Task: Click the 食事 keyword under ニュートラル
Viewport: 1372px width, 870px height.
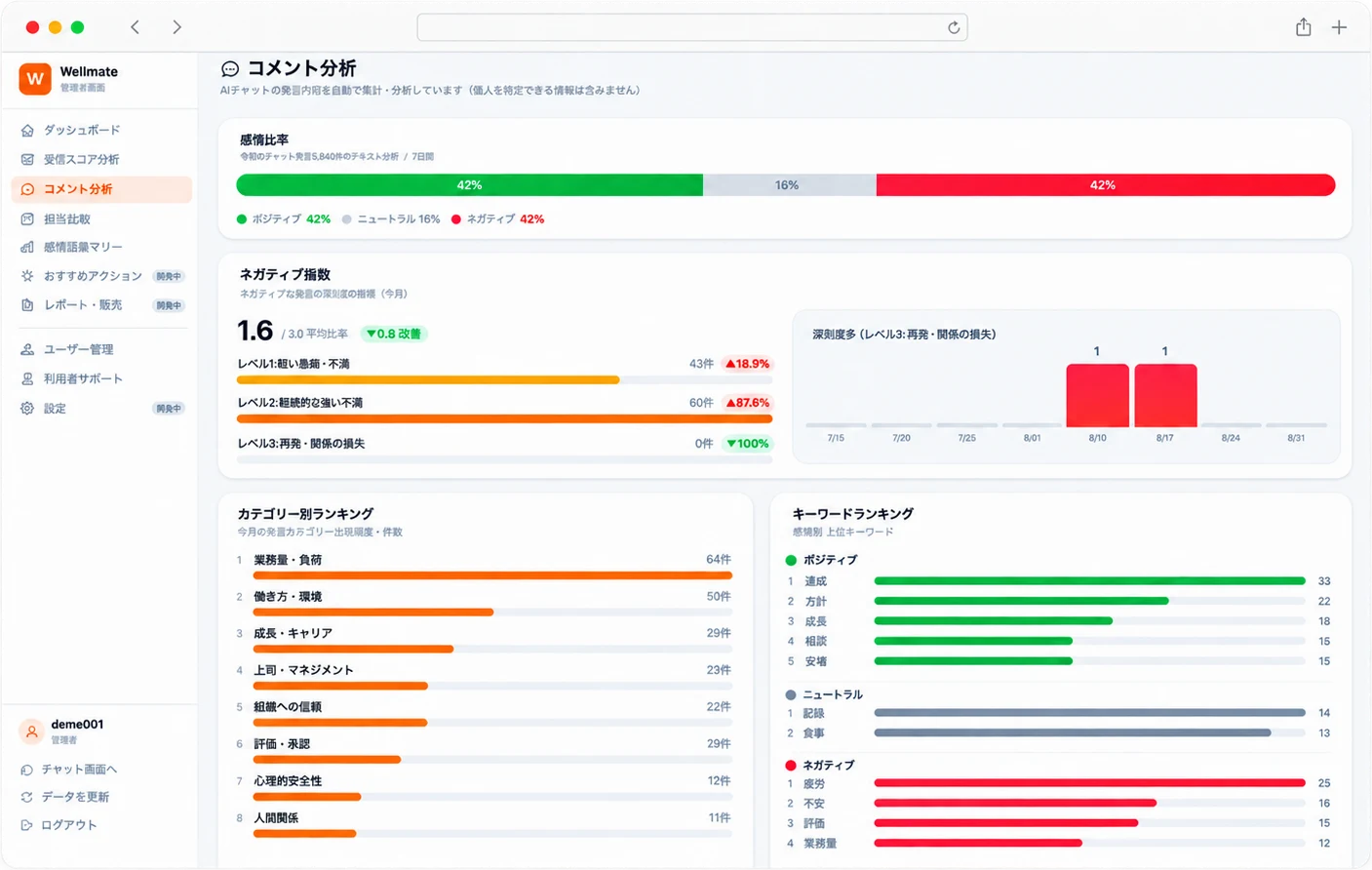Action: 814,733
